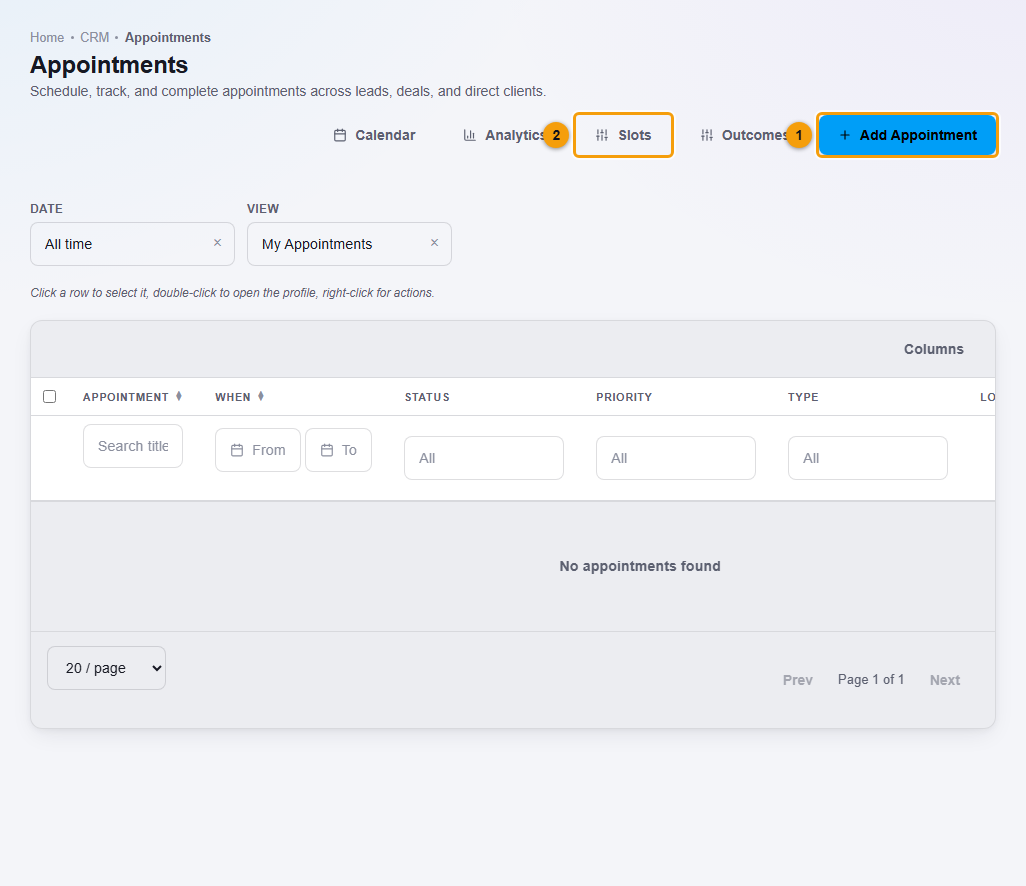1026x886 pixels.
Task: Open the Status filter dropdown
Action: 484,458
